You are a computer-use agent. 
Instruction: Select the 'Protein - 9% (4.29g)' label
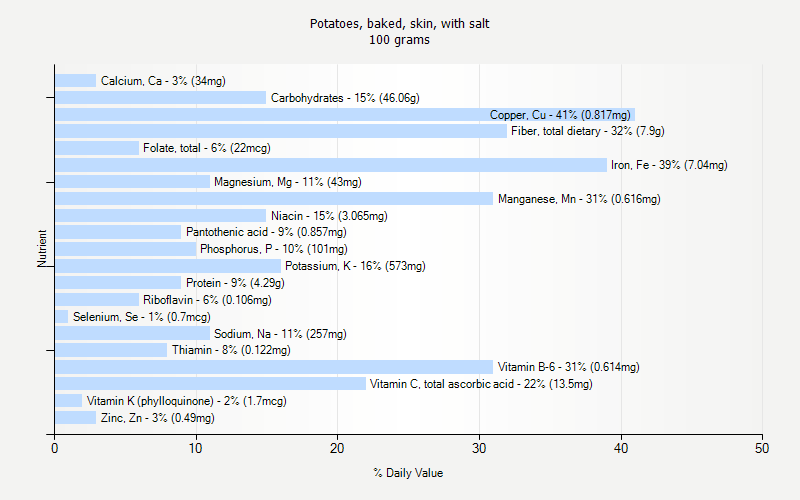pyautogui.click(x=235, y=283)
